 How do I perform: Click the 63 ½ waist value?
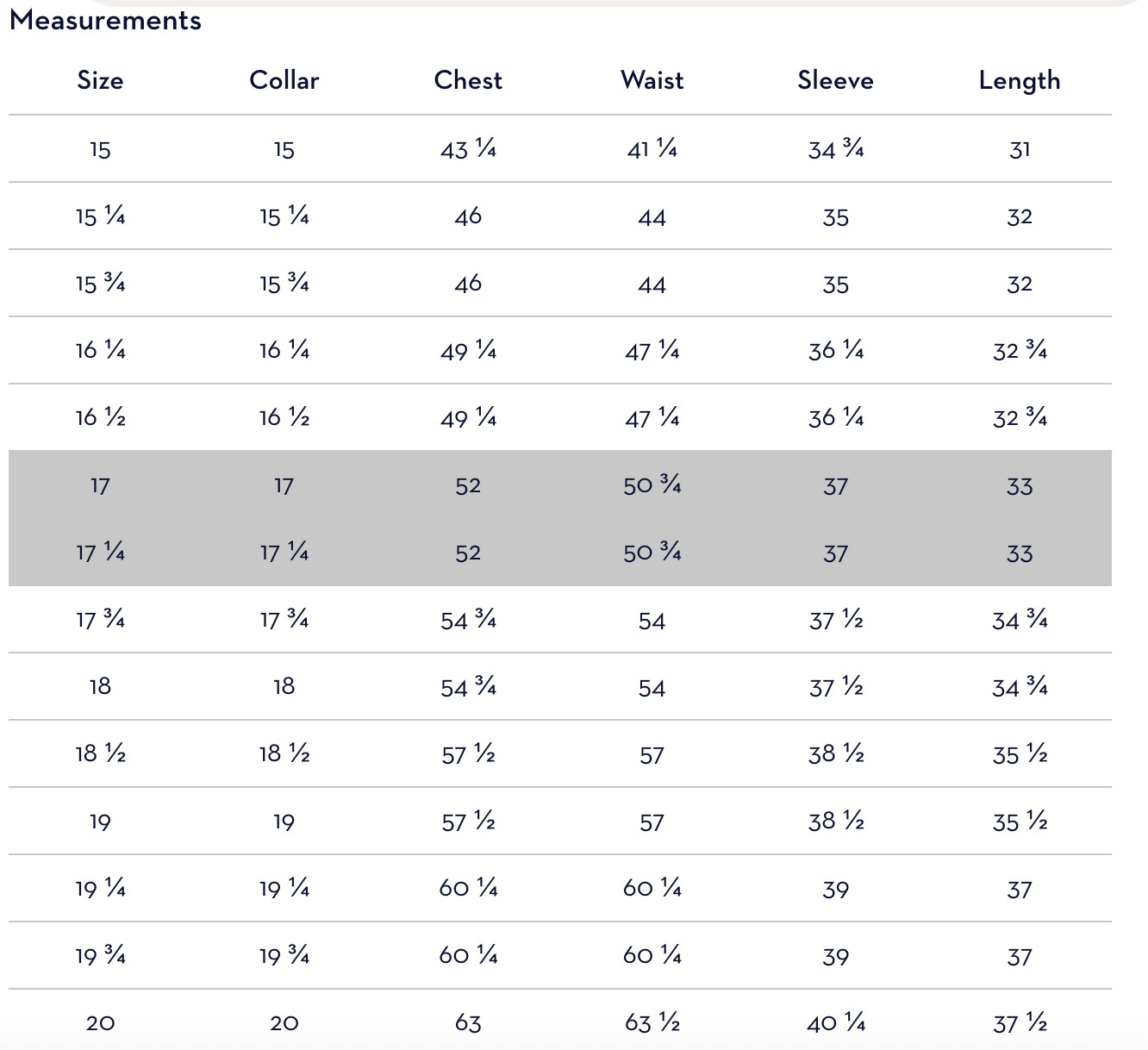(652, 1023)
